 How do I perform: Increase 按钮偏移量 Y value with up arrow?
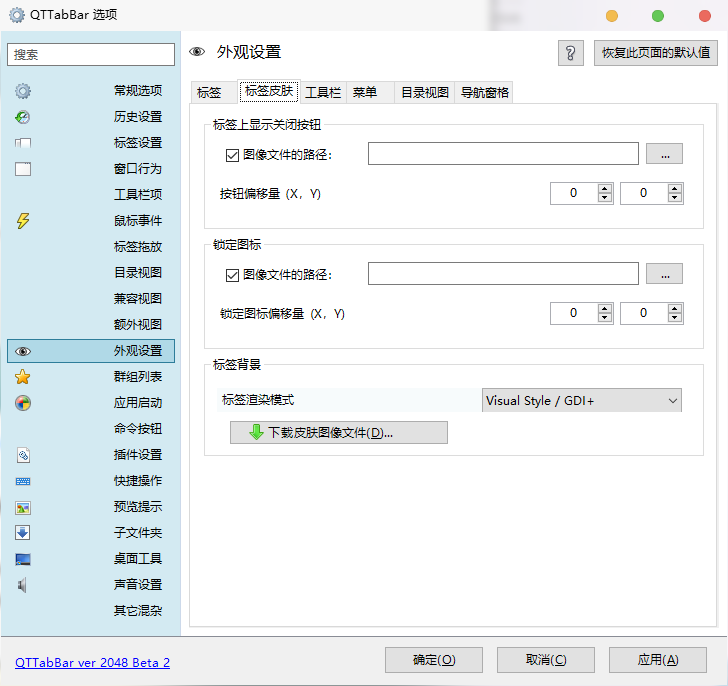(x=675, y=188)
